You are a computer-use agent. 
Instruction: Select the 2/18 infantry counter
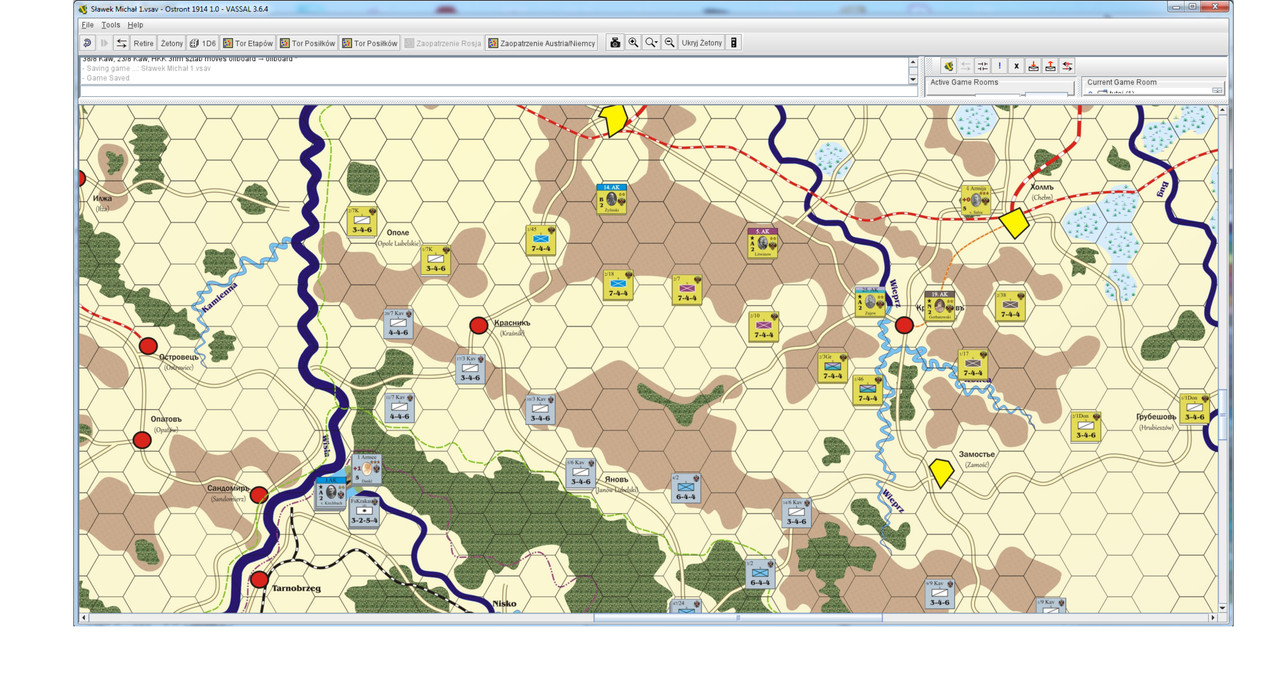pos(617,284)
